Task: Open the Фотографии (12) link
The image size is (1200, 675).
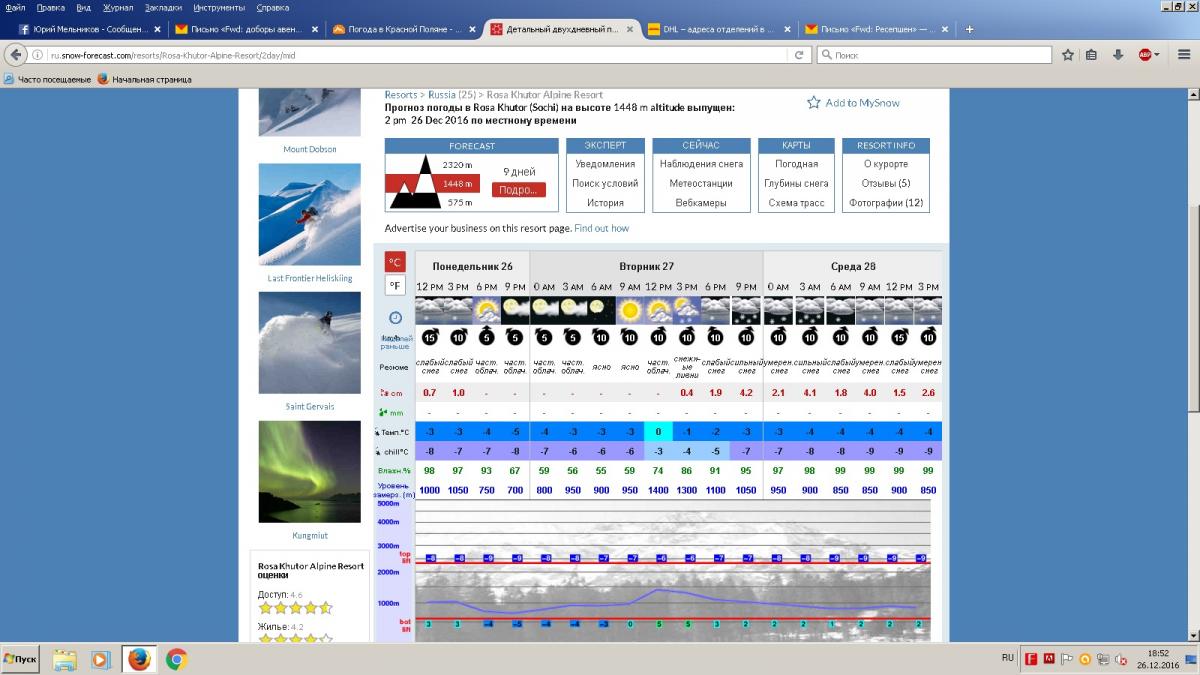Action: (x=886, y=203)
